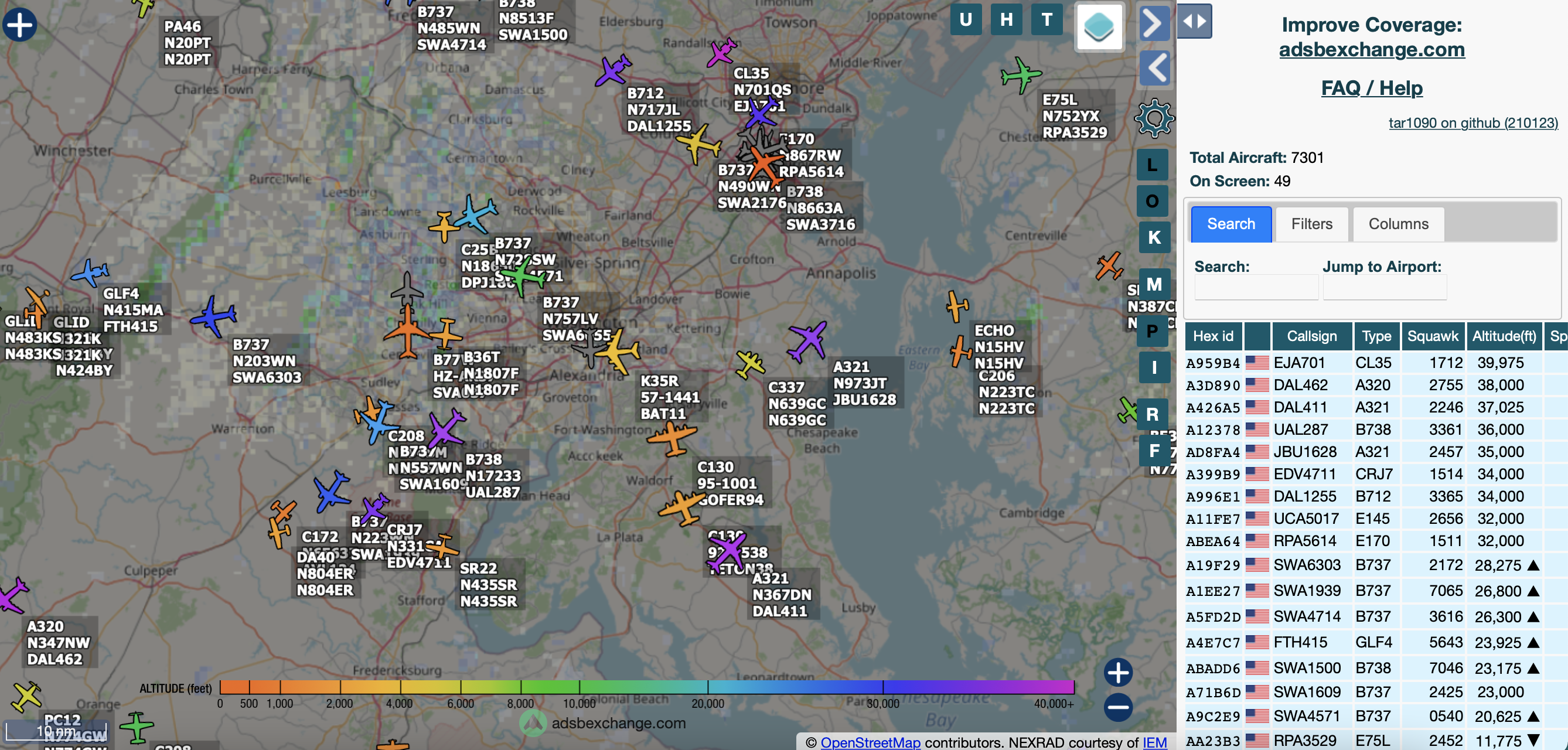The width and height of the screenshot is (1568, 750).
Task: Toggle the U map button
Action: (x=966, y=19)
